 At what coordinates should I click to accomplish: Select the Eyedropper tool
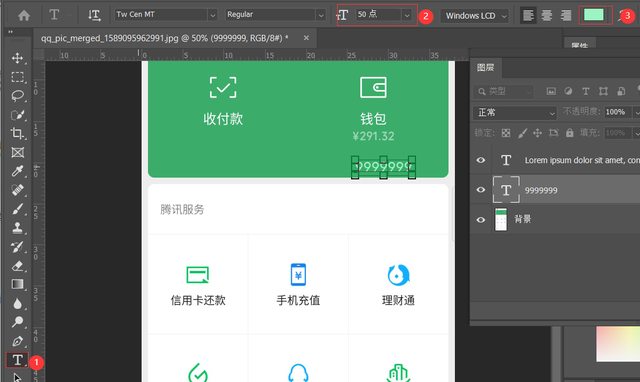(17, 171)
